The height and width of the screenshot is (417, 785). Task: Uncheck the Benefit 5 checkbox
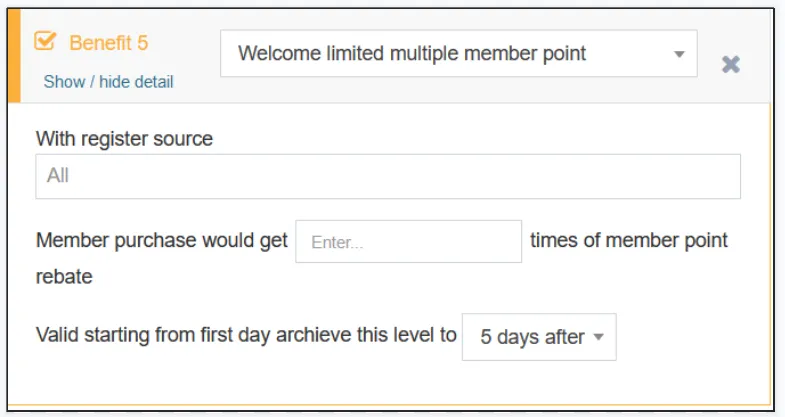45,42
